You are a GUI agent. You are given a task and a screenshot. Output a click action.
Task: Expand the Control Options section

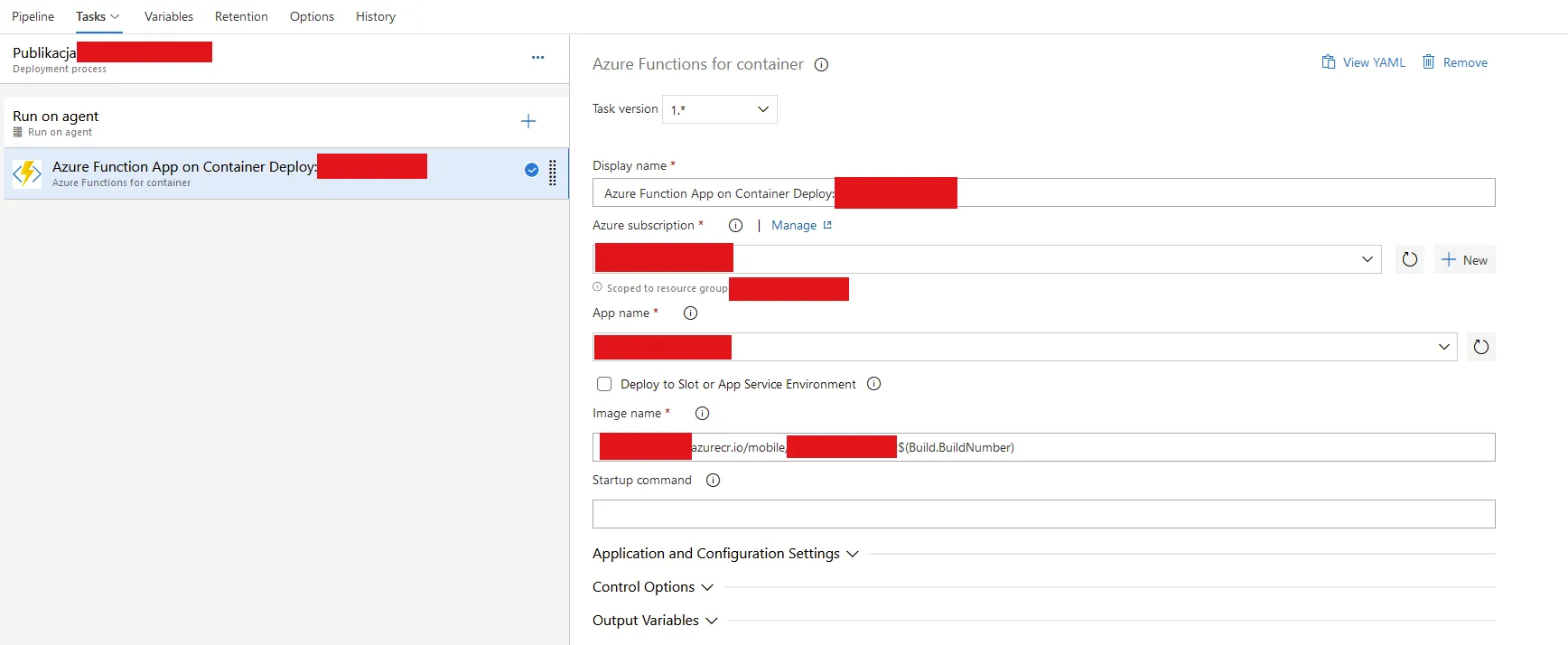tap(652, 587)
